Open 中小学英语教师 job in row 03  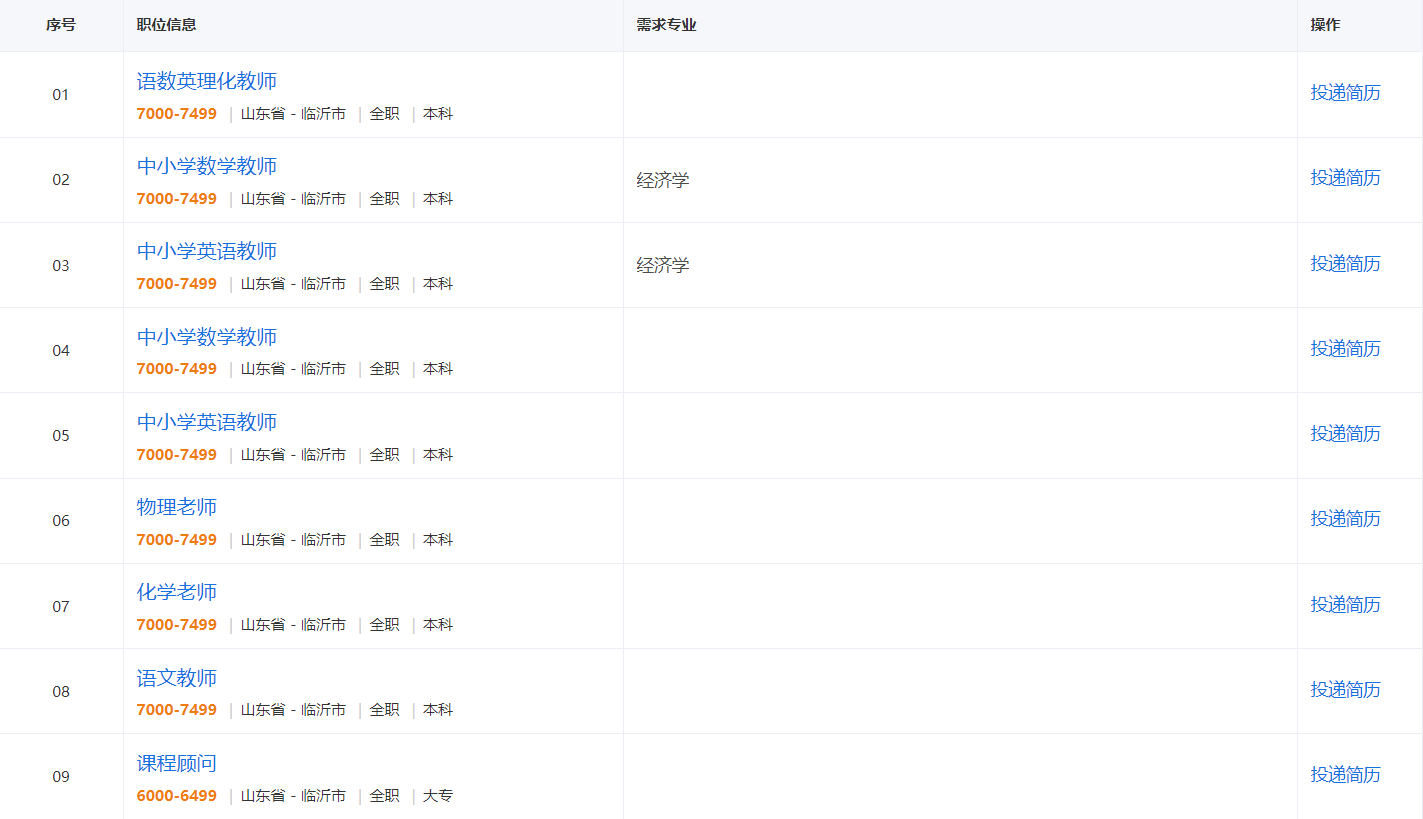207,251
